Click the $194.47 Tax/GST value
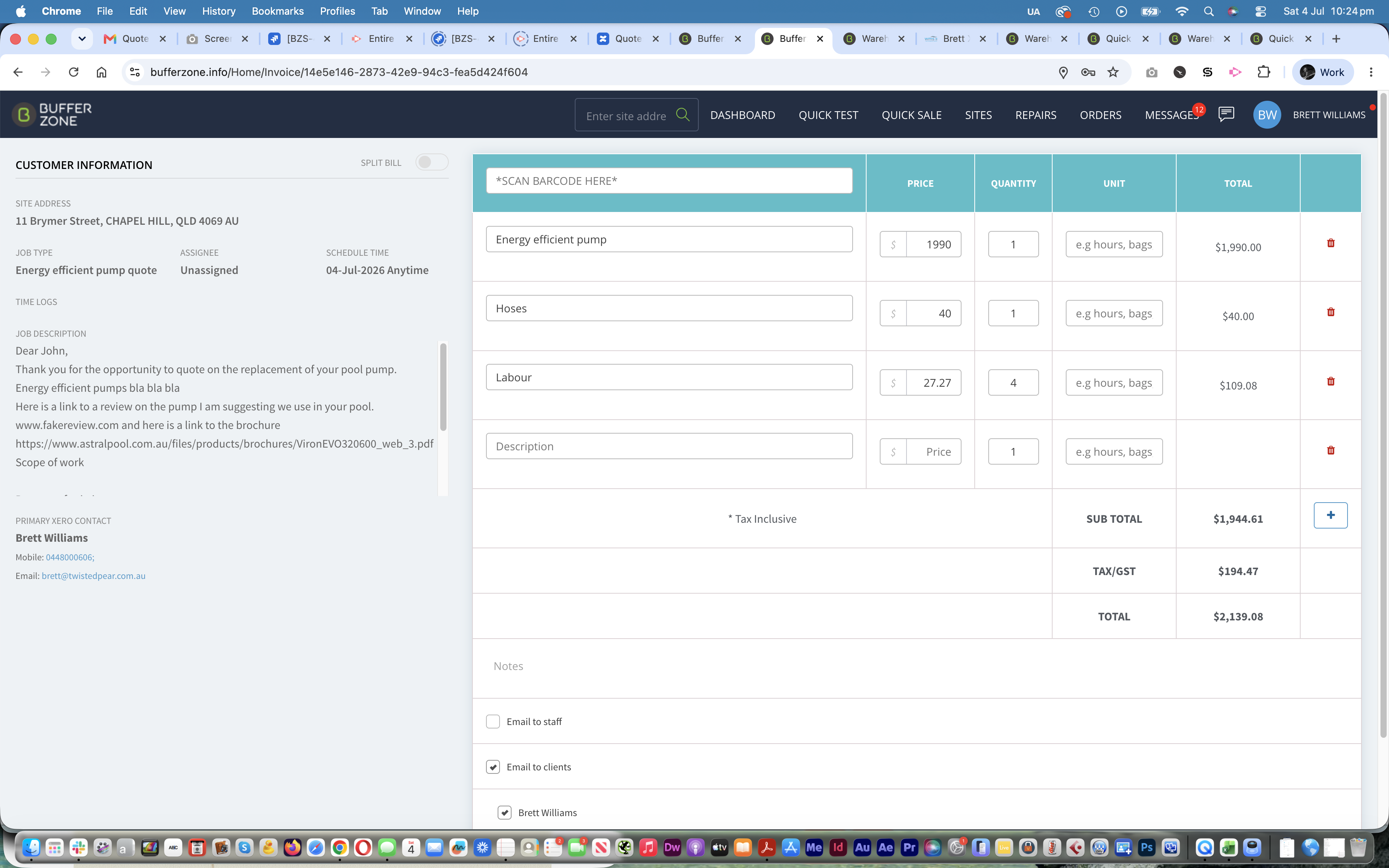Image resolution: width=1389 pixels, height=868 pixels. pos(1237,571)
